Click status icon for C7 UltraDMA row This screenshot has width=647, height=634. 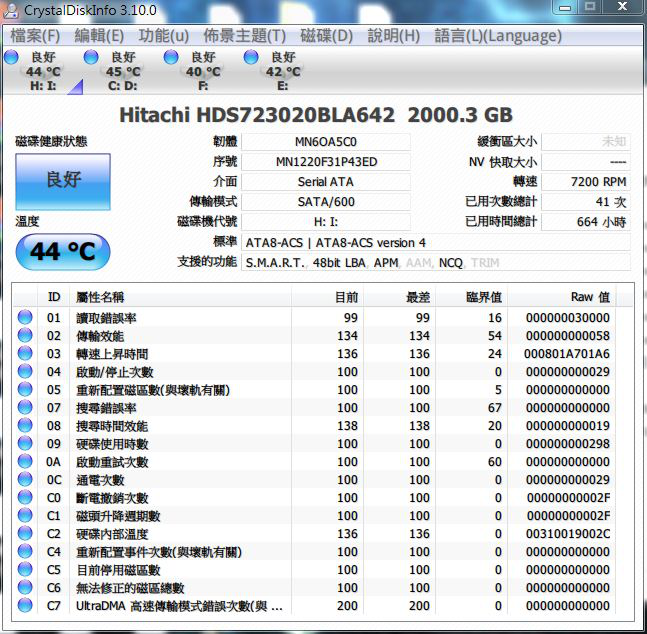coord(25,606)
